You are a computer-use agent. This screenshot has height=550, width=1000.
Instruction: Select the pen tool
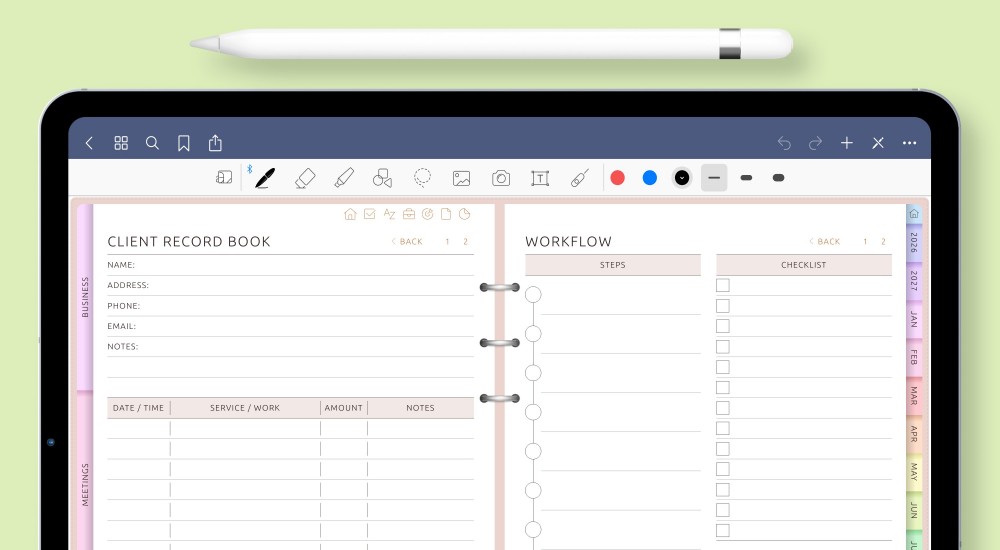click(x=264, y=178)
